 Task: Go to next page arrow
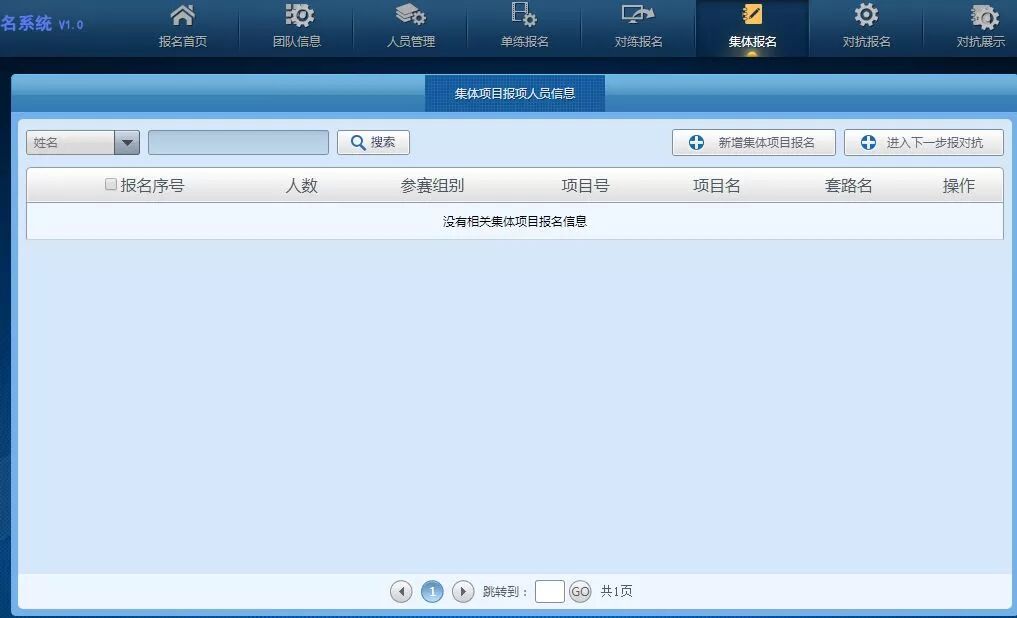pyautogui.click(x=463, y=592)
